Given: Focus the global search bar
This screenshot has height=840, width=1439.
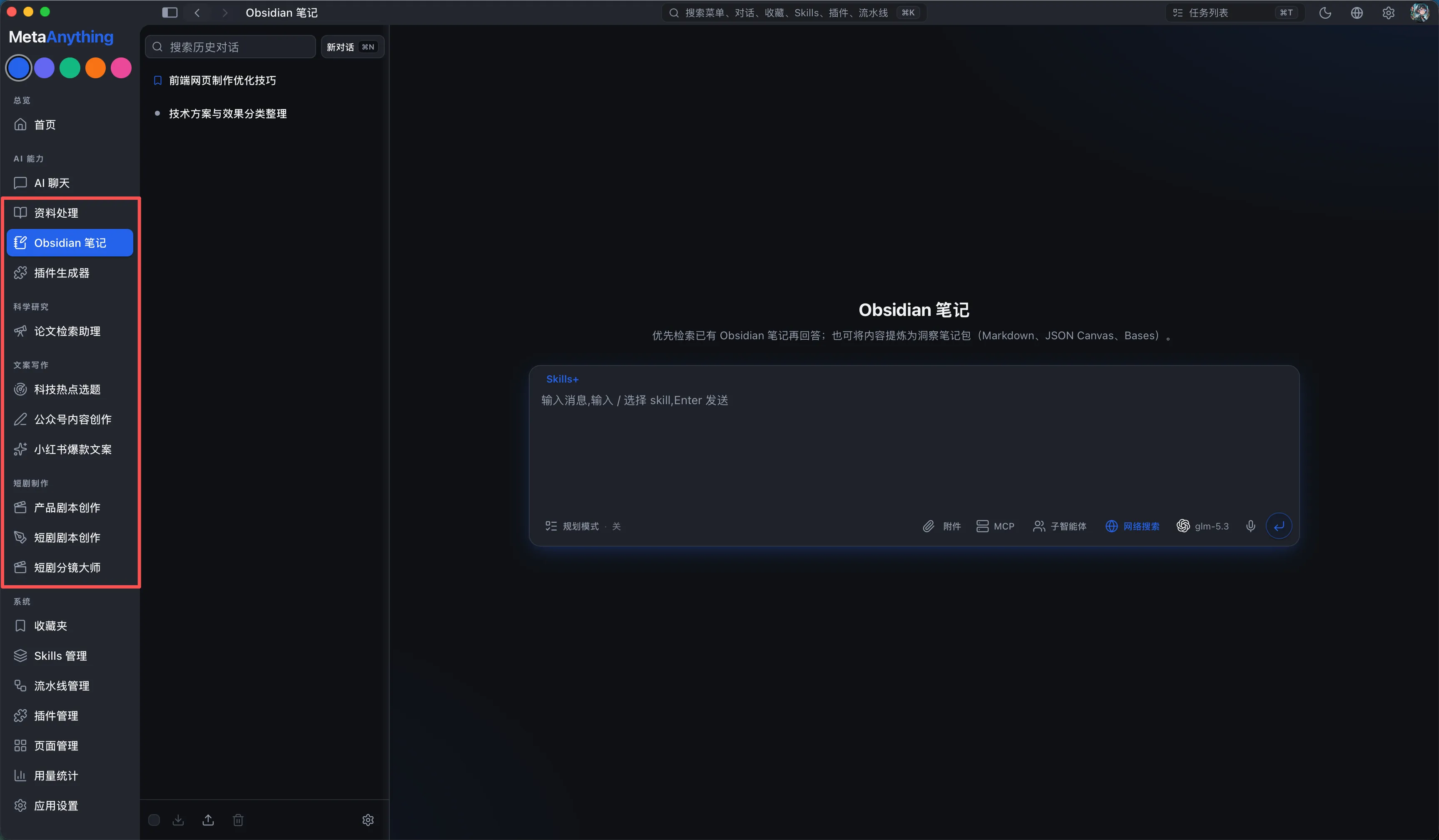Looking at the screenshot, I should (x=794, y=12).
